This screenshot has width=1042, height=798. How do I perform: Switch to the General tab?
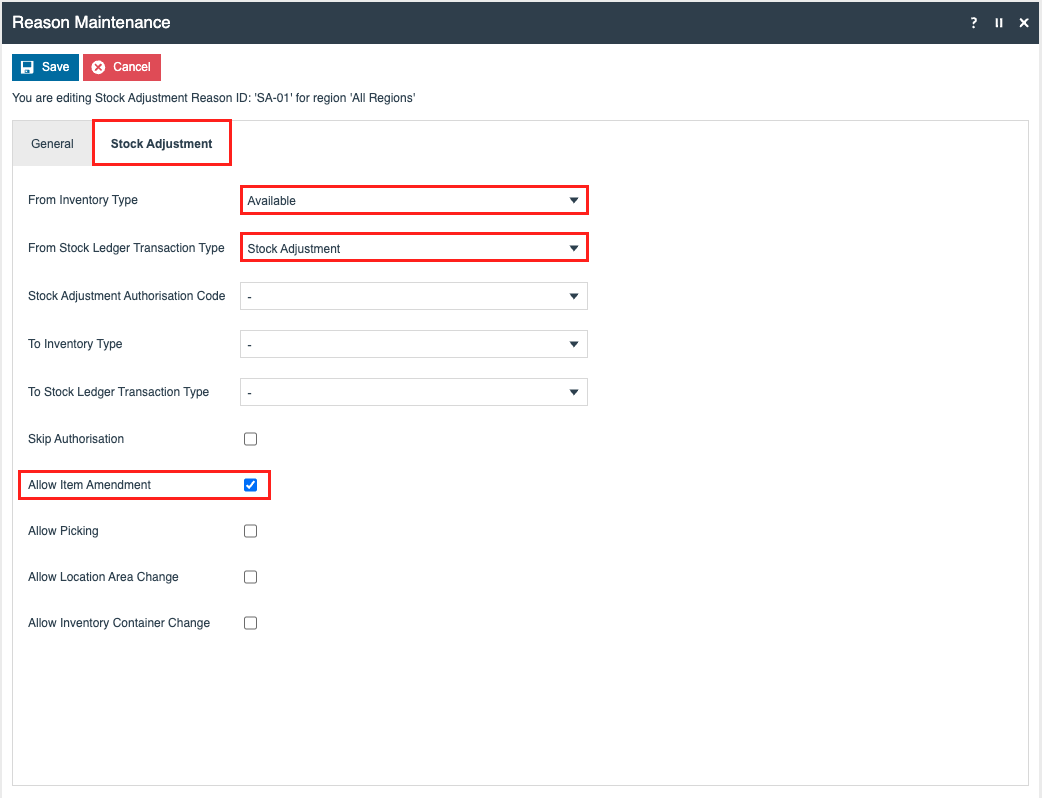[x=52, y=144]
